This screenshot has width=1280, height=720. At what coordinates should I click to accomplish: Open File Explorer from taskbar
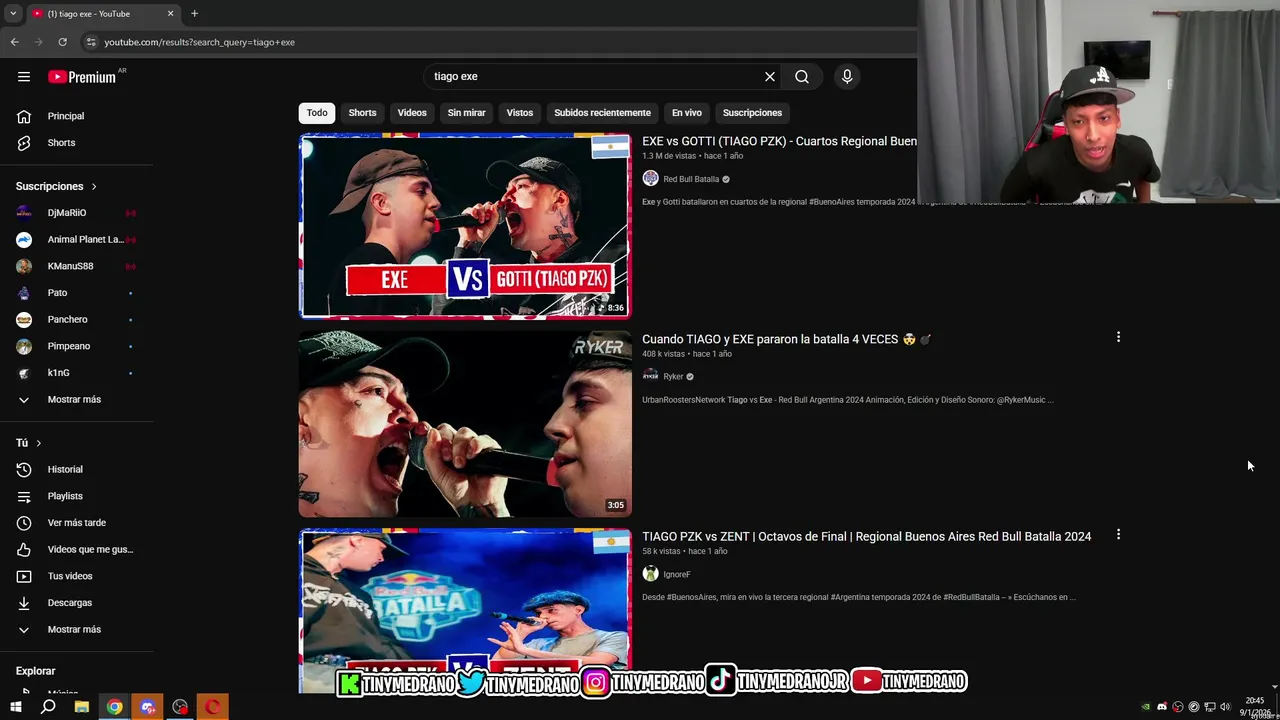[81, 707]
